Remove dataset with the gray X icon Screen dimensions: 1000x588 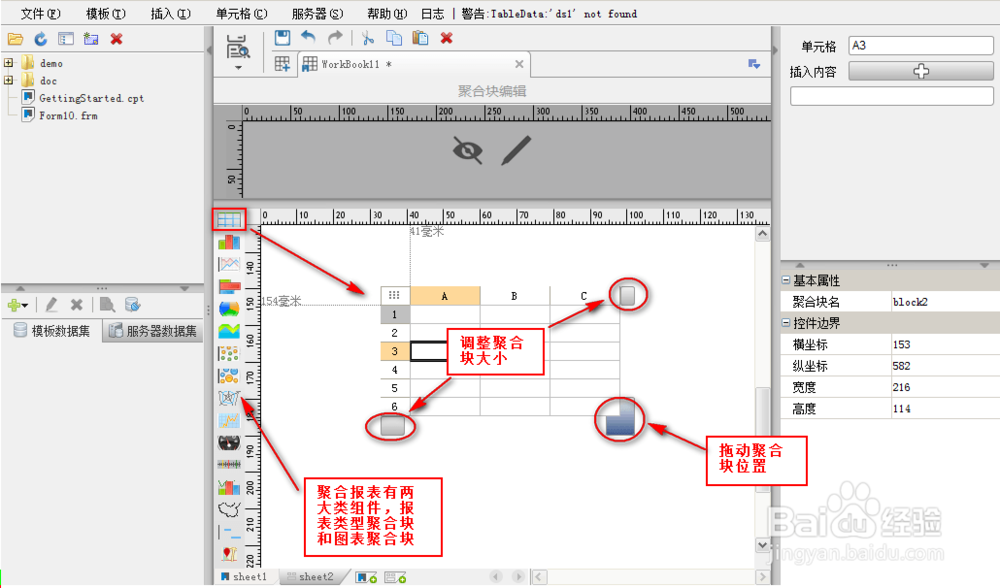click(77, 305)
